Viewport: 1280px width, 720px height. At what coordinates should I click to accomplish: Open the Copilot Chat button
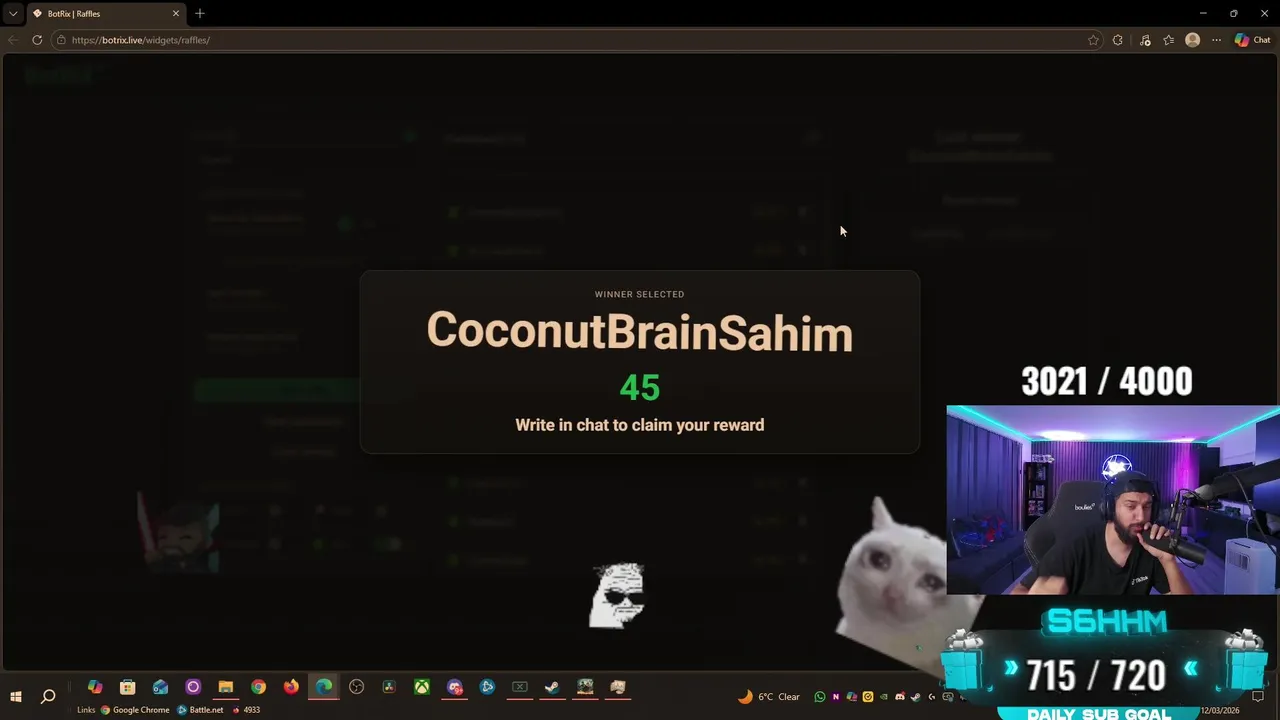[x=1253, y=40]
